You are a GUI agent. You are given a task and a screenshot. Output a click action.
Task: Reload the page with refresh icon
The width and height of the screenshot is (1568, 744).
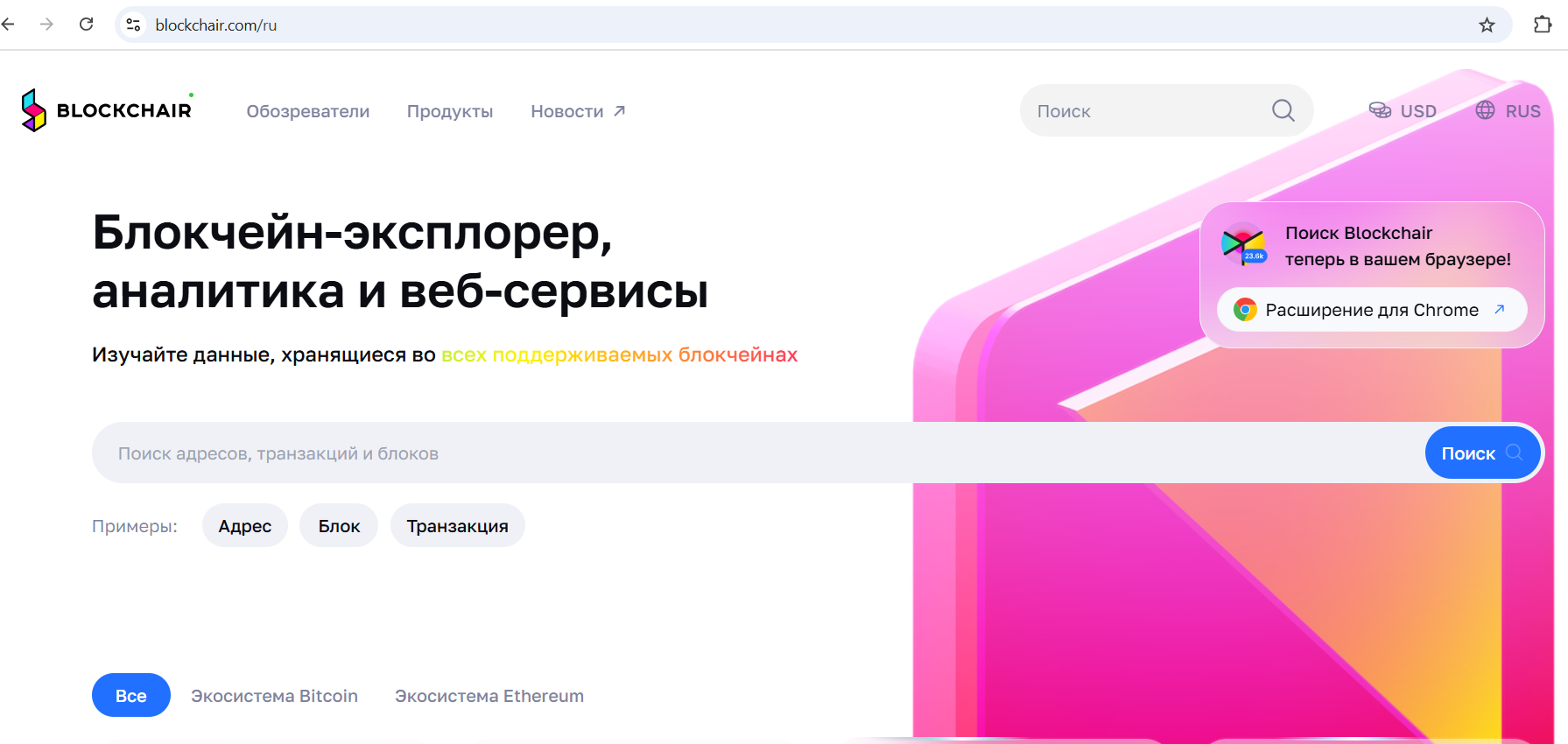coord(86,25)
